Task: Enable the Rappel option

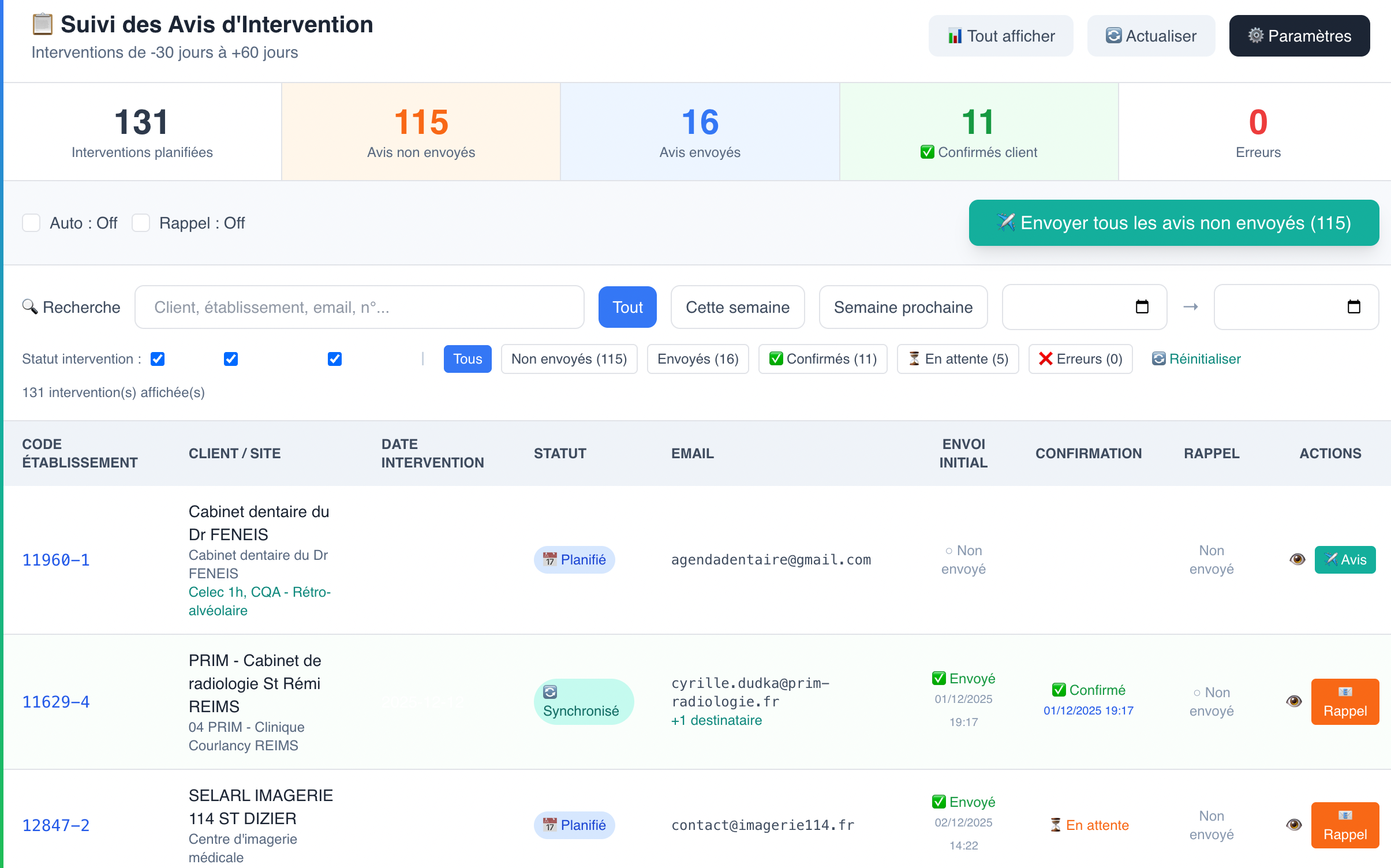Action: [x=141, y=223]
